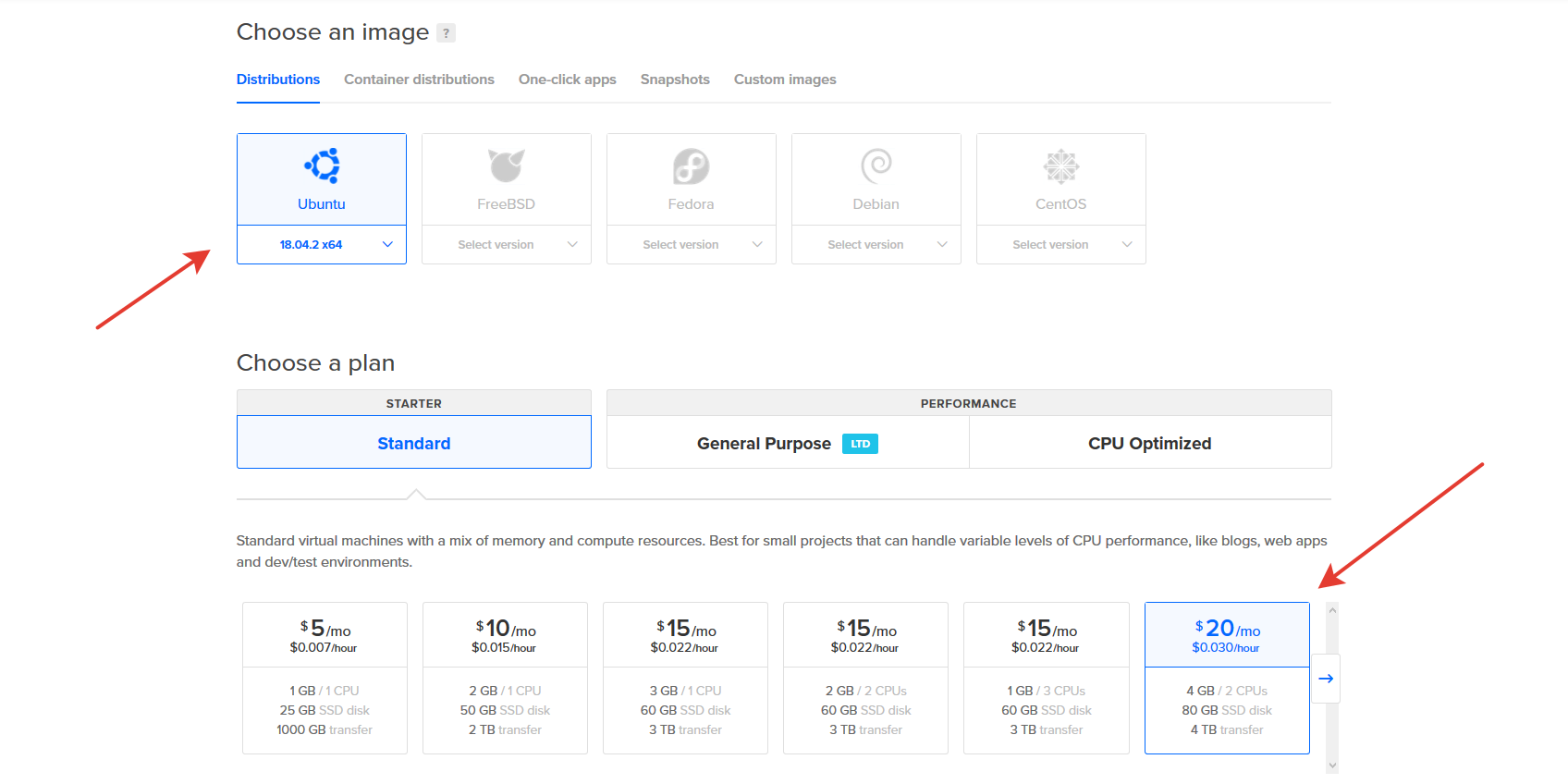The width and height of the screenshot is (1568, 784).
Task: Switch to the Container distributions tab
Action: coord(419,80)
